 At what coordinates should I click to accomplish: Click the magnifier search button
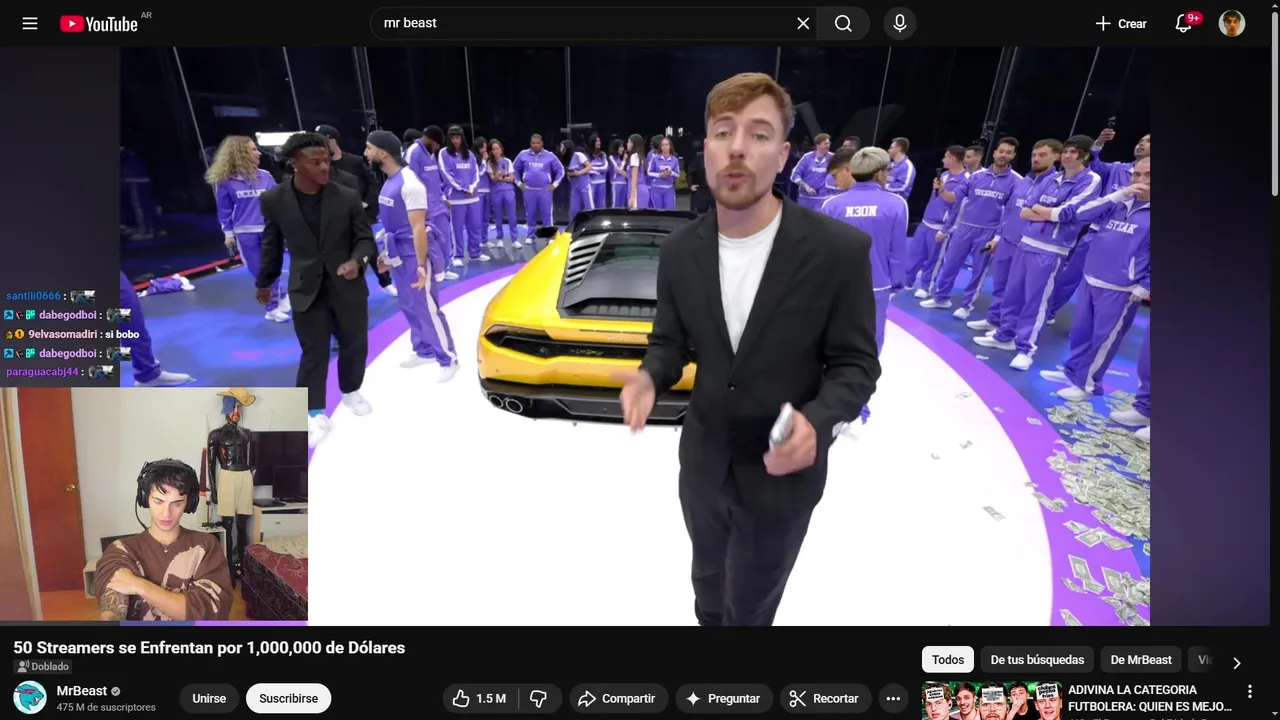tap(843, 23)
